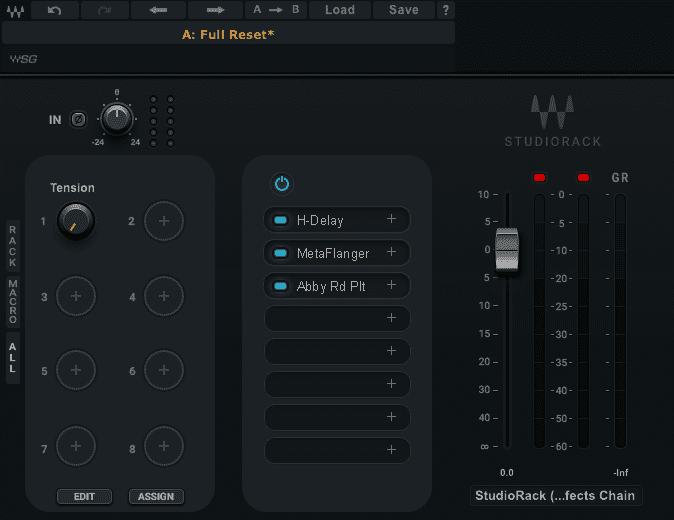This screenshot has height=520, width=674.
Task: Click the StudioRack (...fects Chain name field
Action: [556, 496]
